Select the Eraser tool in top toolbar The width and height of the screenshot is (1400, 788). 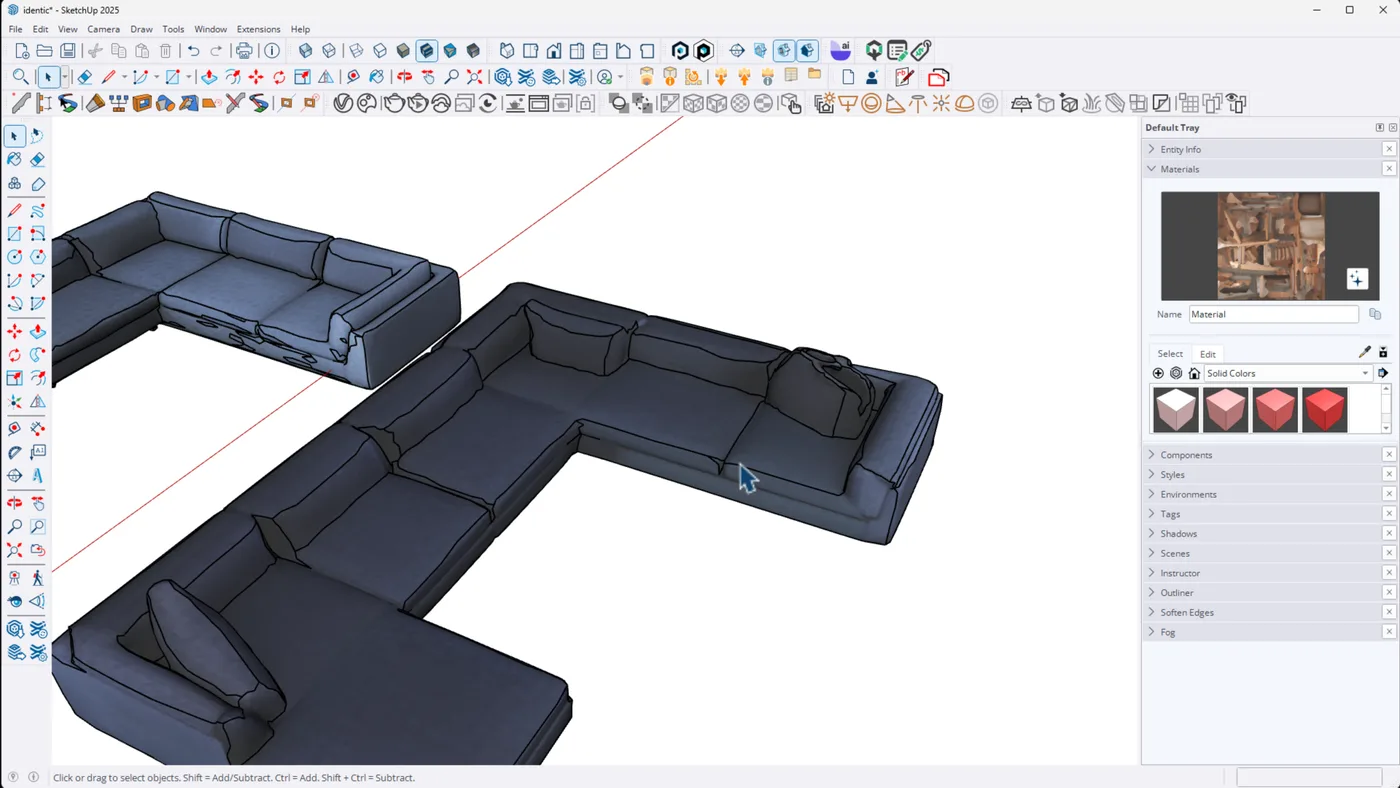point(85,77)
